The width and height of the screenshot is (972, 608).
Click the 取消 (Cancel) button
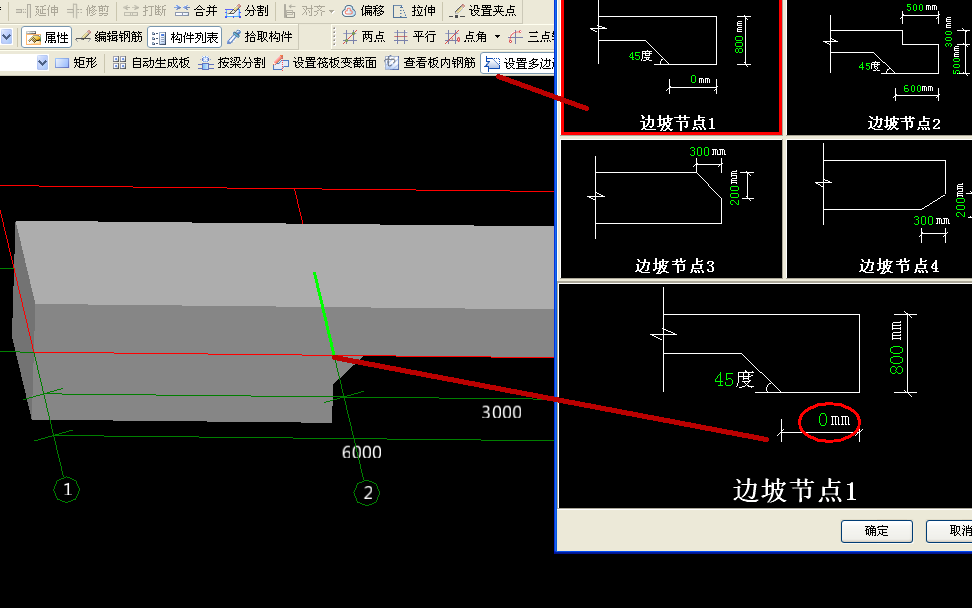949,531
